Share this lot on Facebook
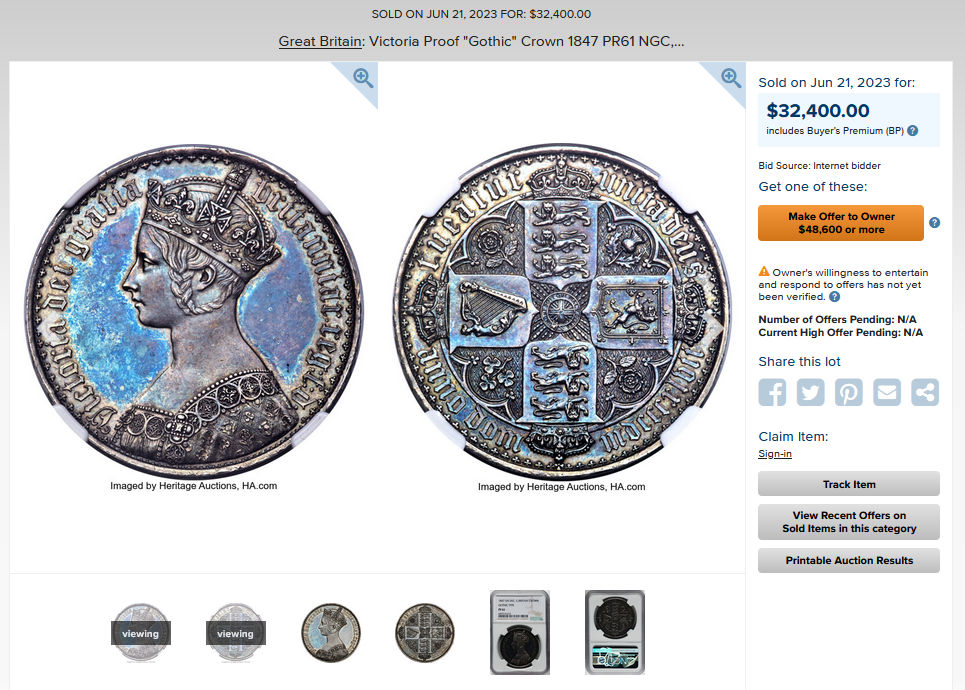Viewport: 965px width, 690px height. (x=772, y=392)
